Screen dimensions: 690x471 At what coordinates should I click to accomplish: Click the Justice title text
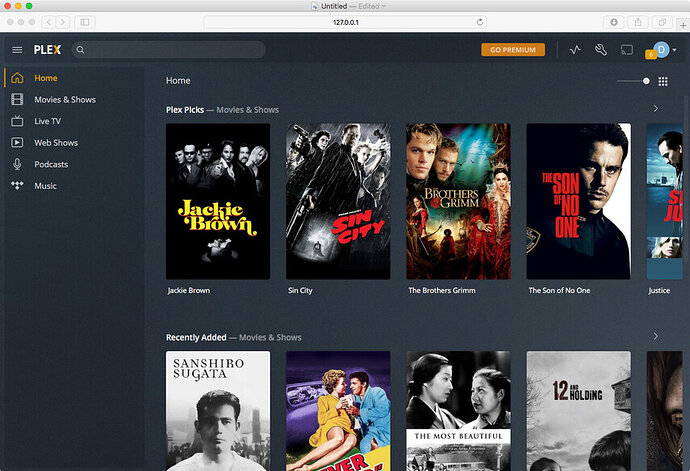(x=659, y=291)
